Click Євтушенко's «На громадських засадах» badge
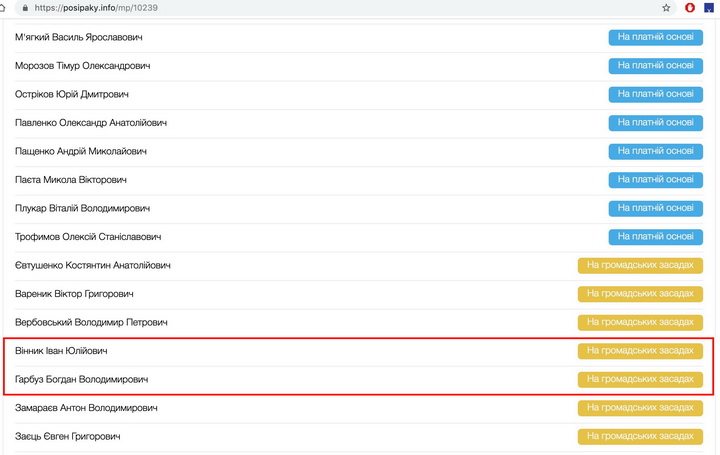Image resolution: width=720 pixels, height=455 pixels. [x=640, y=265]
